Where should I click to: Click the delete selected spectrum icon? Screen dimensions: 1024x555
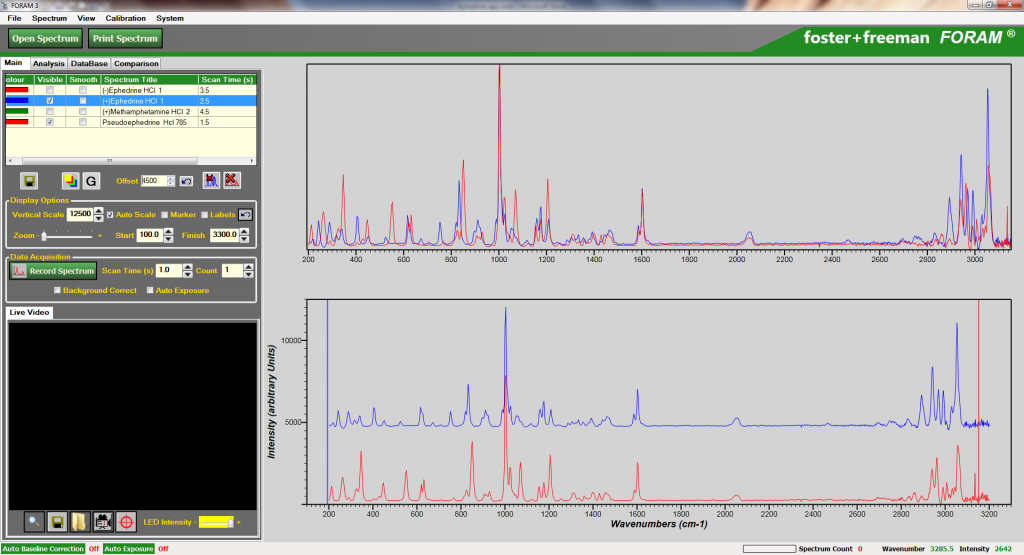pyautogui.click(x=211, y=180)
